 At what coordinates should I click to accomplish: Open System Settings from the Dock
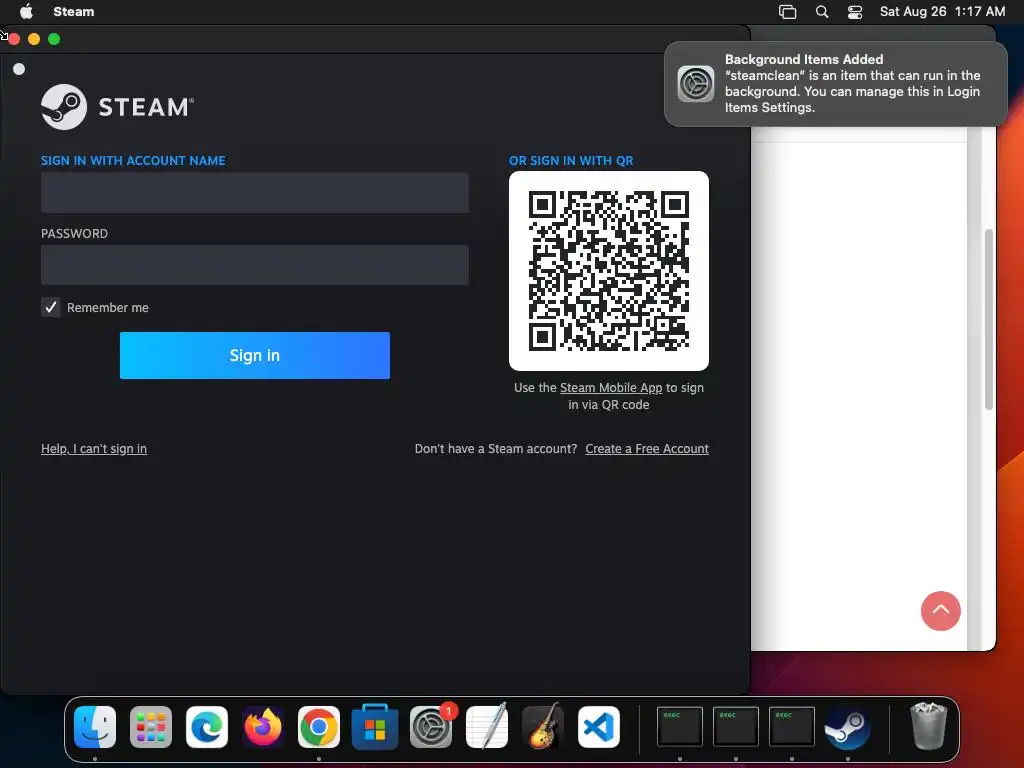[431, 727]
